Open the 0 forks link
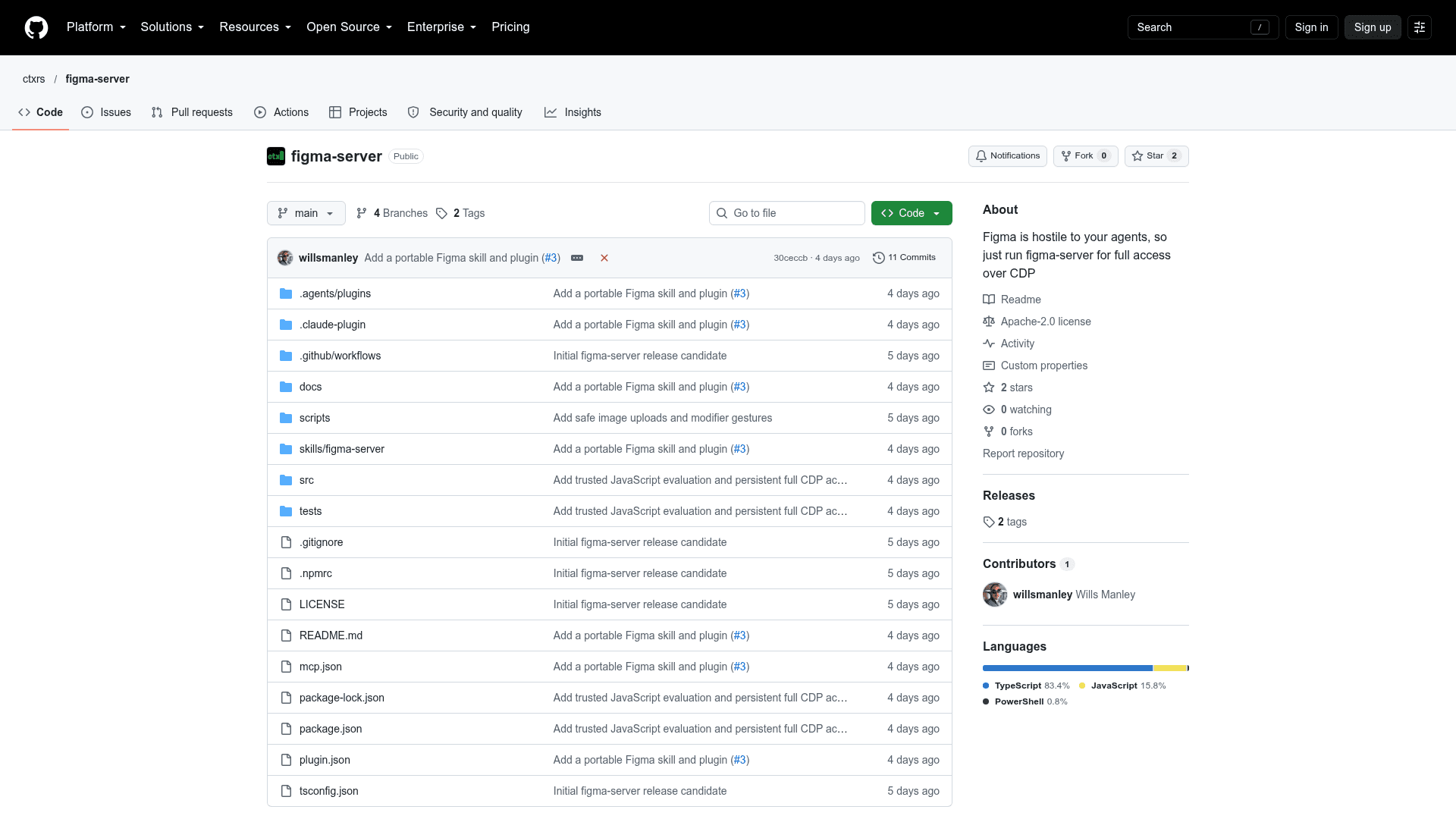 pyautogui.click(x=1008, y=431)
